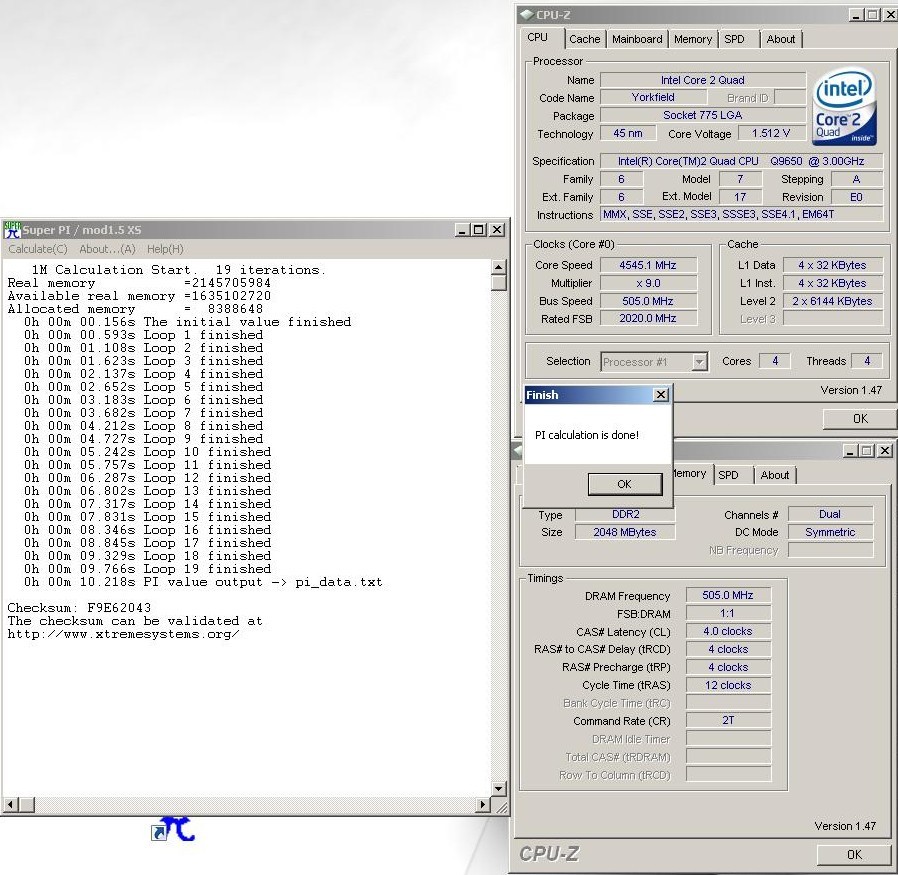898x875 pixels.
Task: Click the Super PI desktop shortcut icon
Action: tap(173, 829)
